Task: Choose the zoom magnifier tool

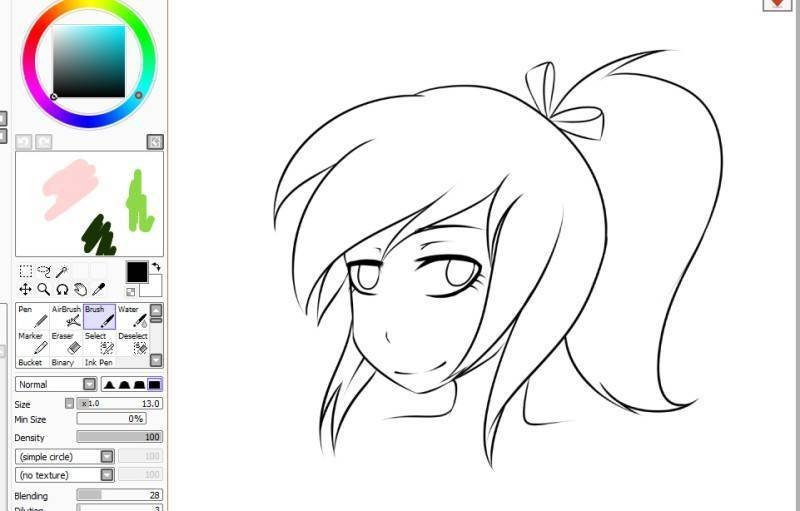Action: click(x=44, y=289)
